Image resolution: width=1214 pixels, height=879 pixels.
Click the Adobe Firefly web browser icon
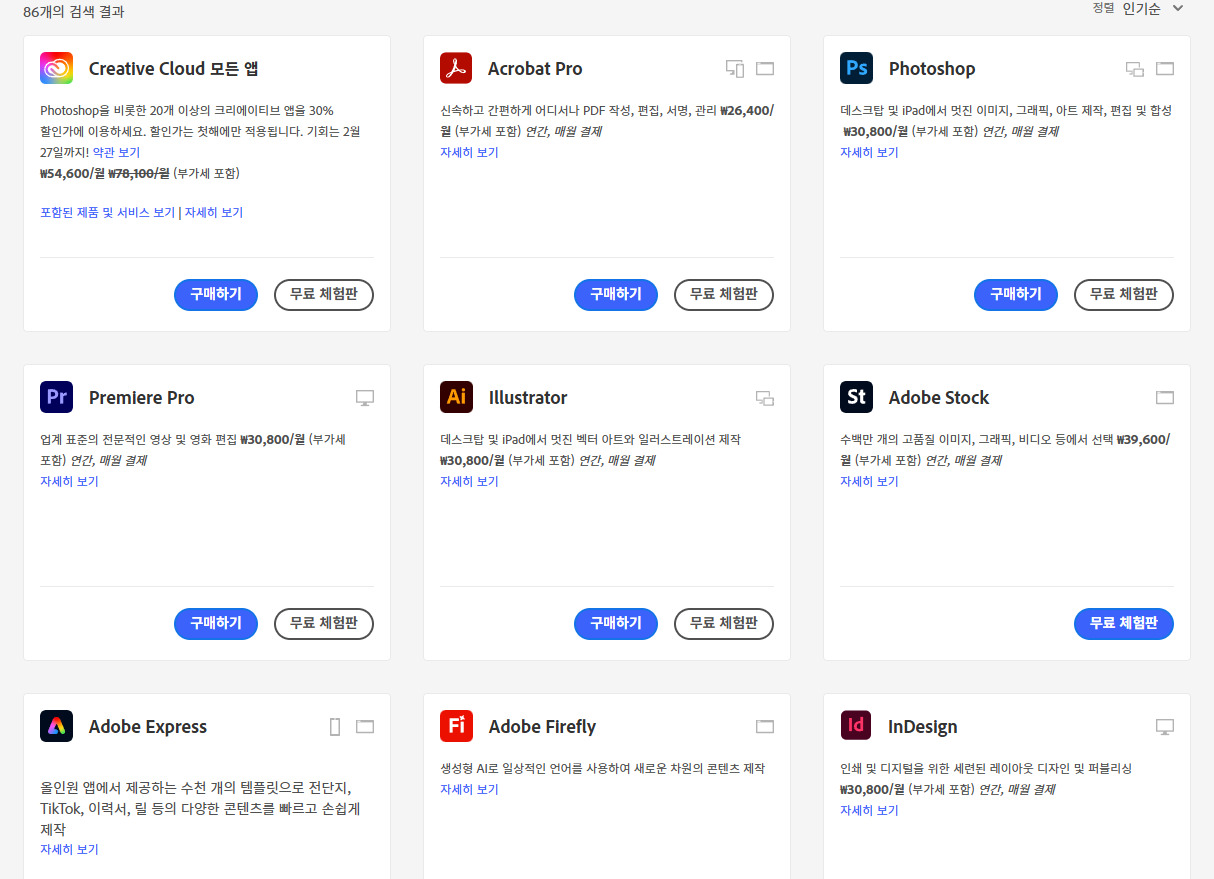(x=765, y=727)
